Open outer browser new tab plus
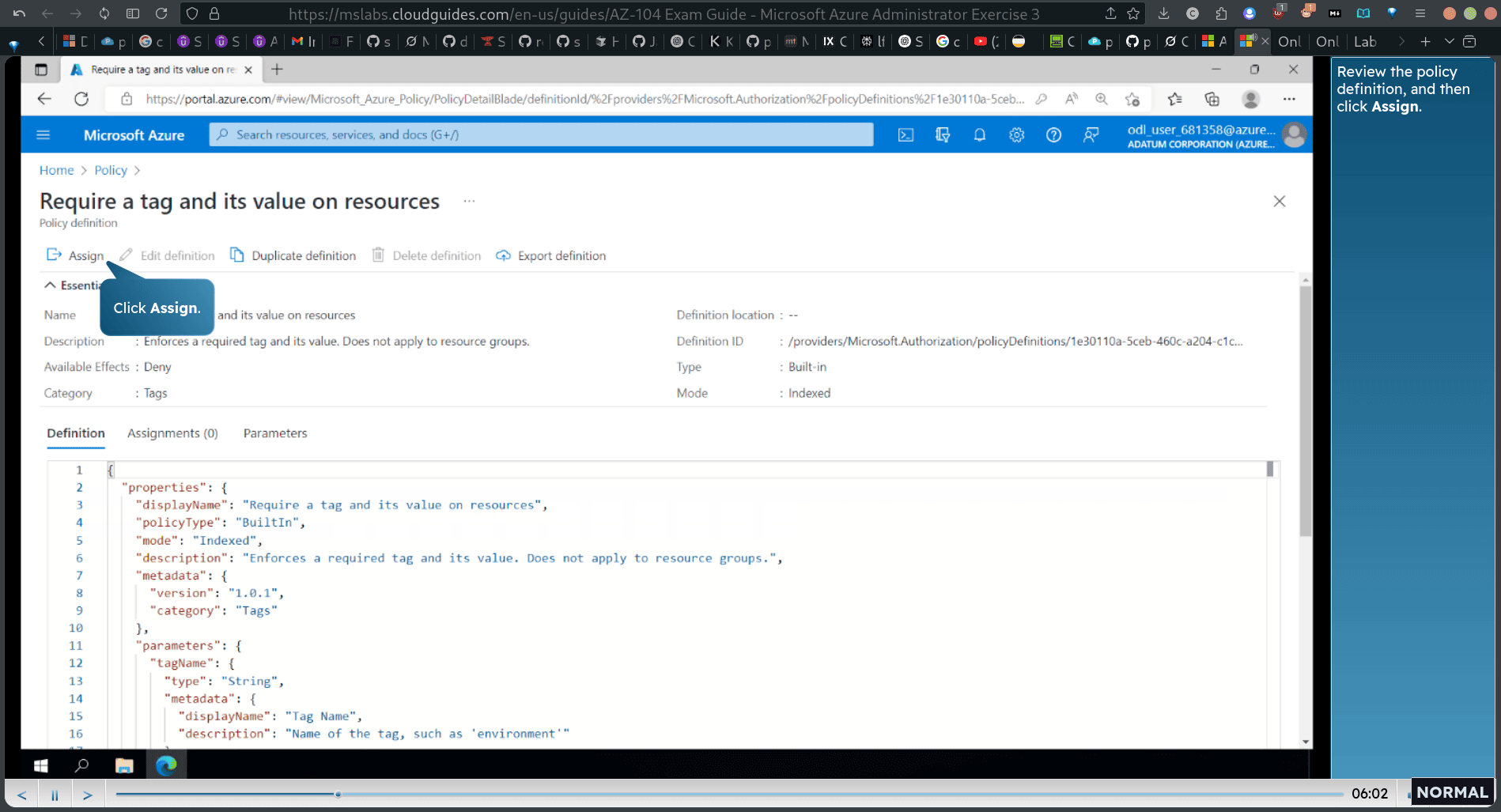Image resolution: width=1501 pixels, height=812 pixels. 1425,41
